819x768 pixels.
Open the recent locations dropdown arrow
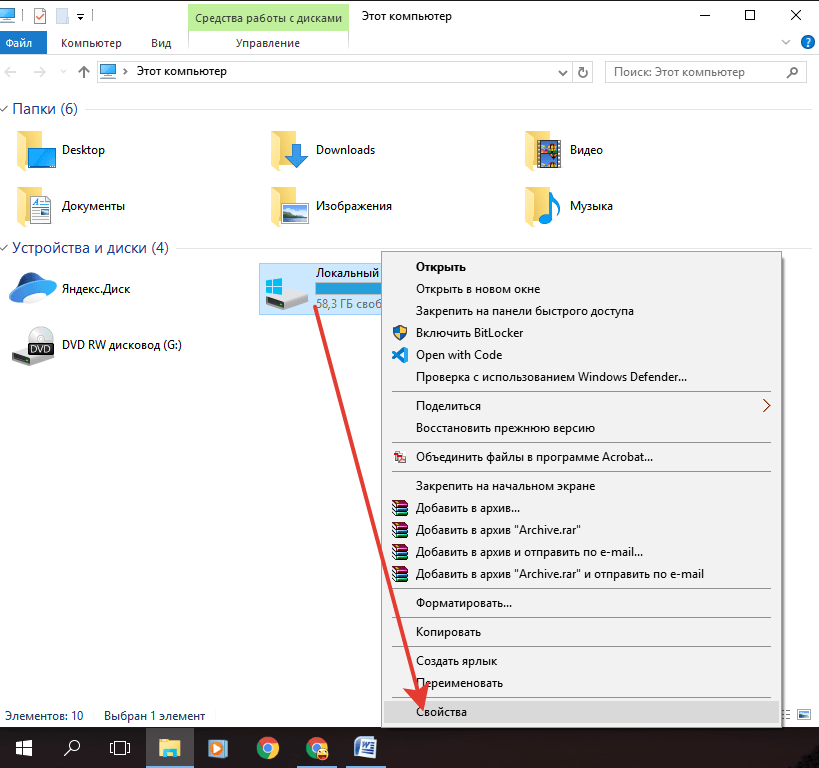[63, 72]
